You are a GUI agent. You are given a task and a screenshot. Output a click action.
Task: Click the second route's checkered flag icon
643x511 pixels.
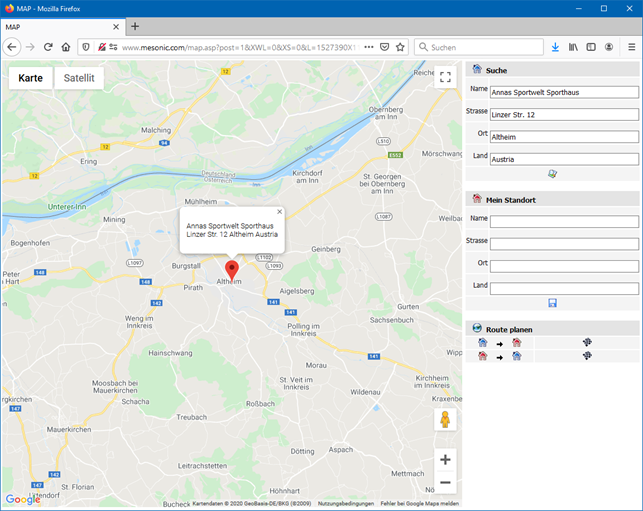(587, 356)
